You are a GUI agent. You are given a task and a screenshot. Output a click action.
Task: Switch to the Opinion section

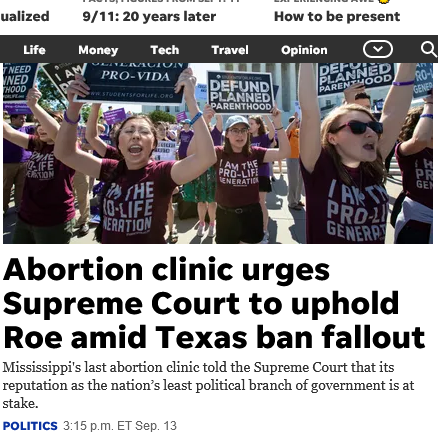(x=304, y=50)
